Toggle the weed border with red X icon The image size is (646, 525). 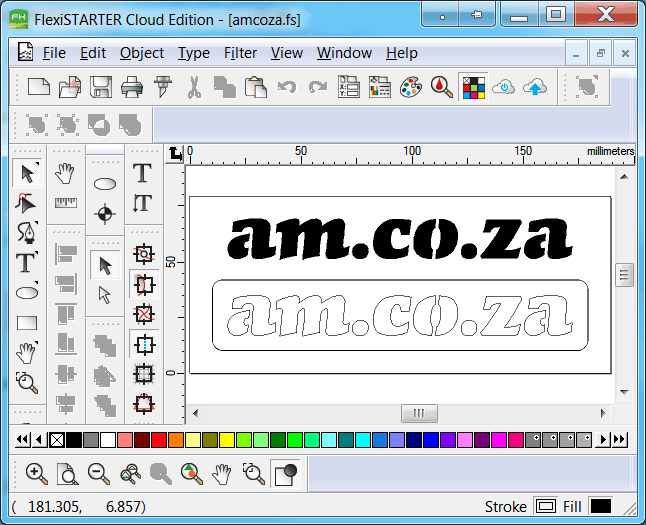coord(144,314)
